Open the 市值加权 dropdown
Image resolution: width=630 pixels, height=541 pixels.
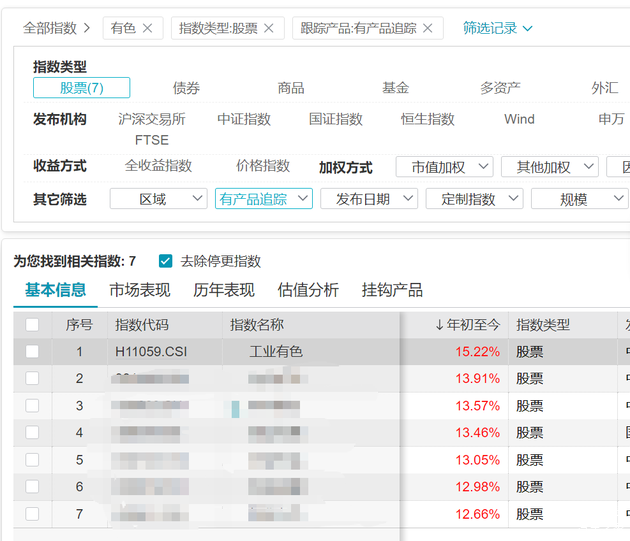pyautogui.click(x=444, y=167)
